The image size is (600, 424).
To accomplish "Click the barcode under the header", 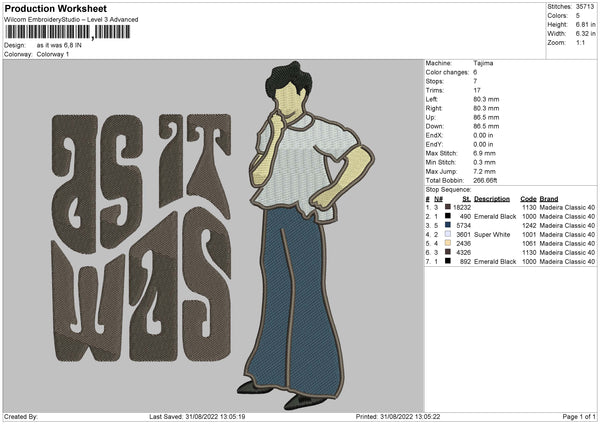I will click(67, 32).
